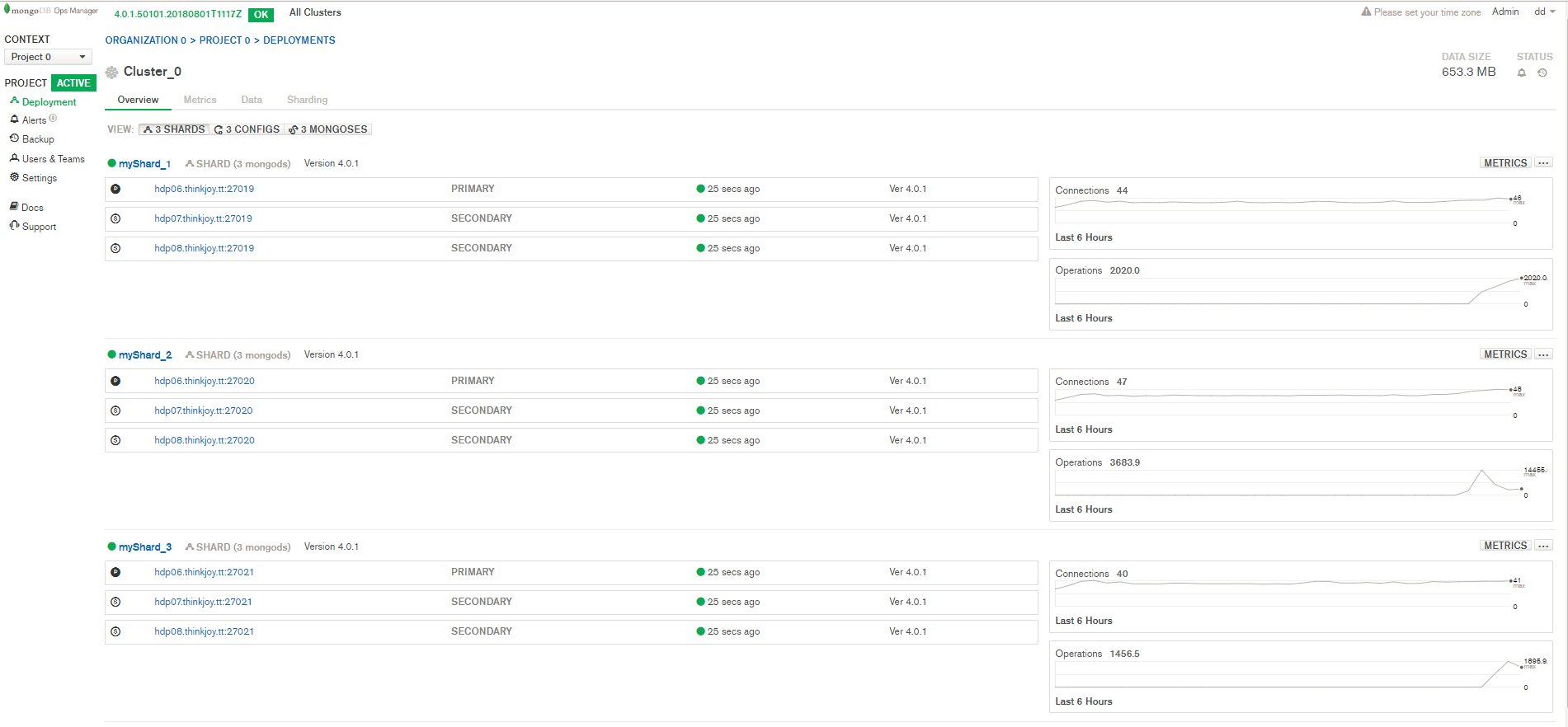The height and width of the screenshot is (727, 1568).
Task: Toggle the 3 MONGOSES view filter
Action: tap(327, 129)
